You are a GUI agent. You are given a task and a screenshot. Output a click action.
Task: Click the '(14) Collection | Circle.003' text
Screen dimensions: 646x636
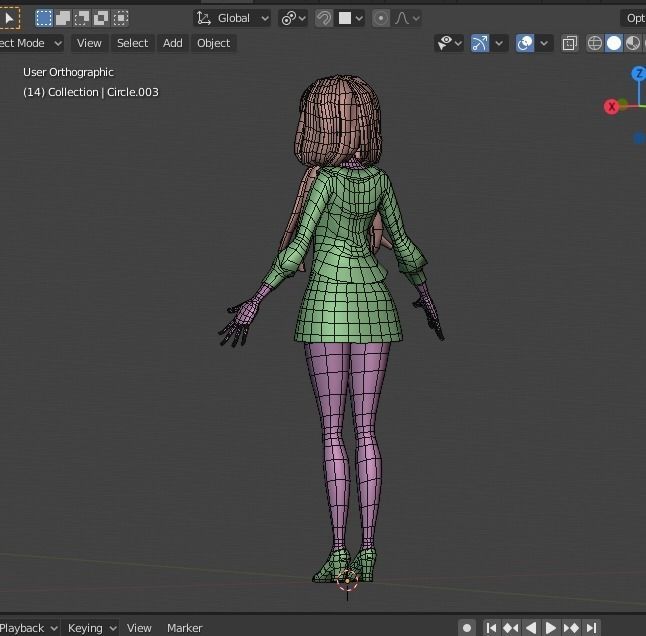pos(91,92)
